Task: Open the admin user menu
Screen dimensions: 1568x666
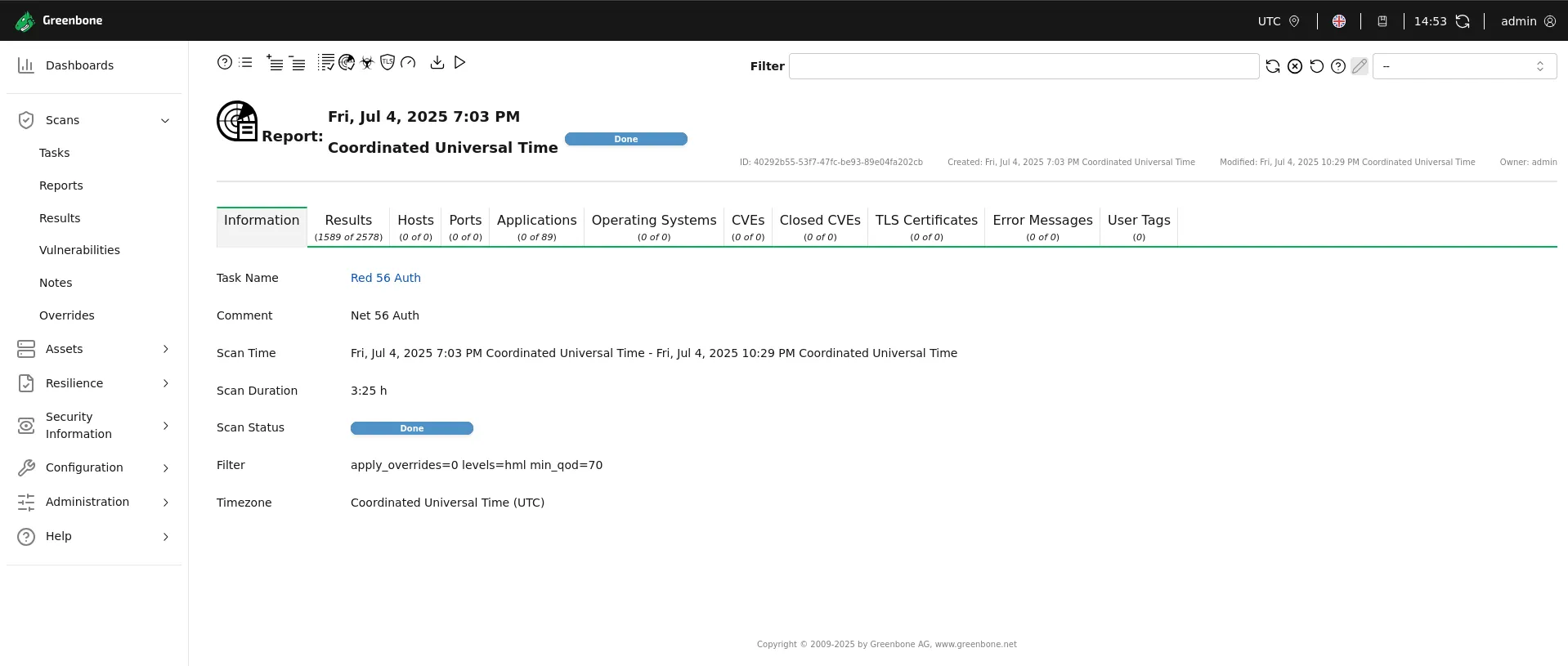Action: point(1528,21)
